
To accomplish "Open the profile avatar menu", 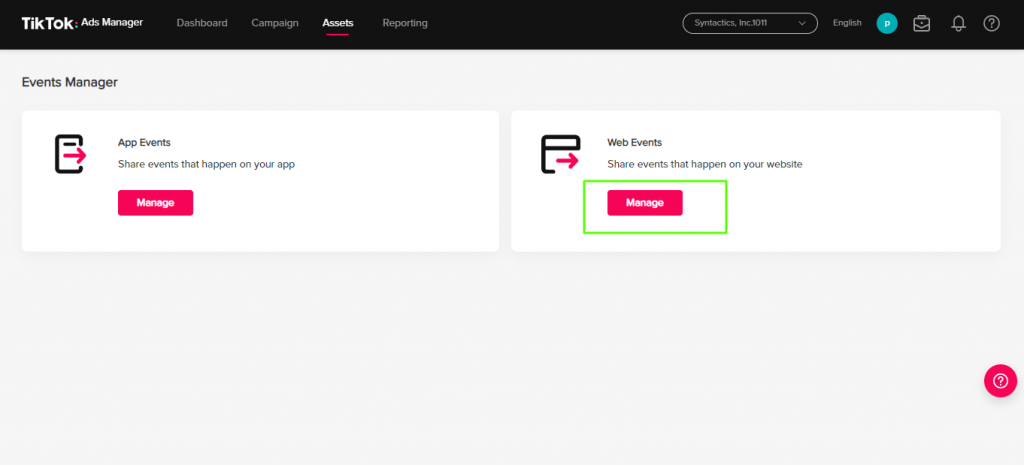I will tap(887, 24).
